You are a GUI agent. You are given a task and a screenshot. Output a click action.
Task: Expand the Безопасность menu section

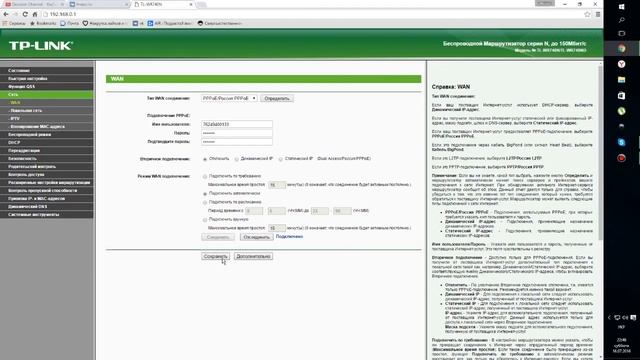pyautogui.click(x=47, y=158)
